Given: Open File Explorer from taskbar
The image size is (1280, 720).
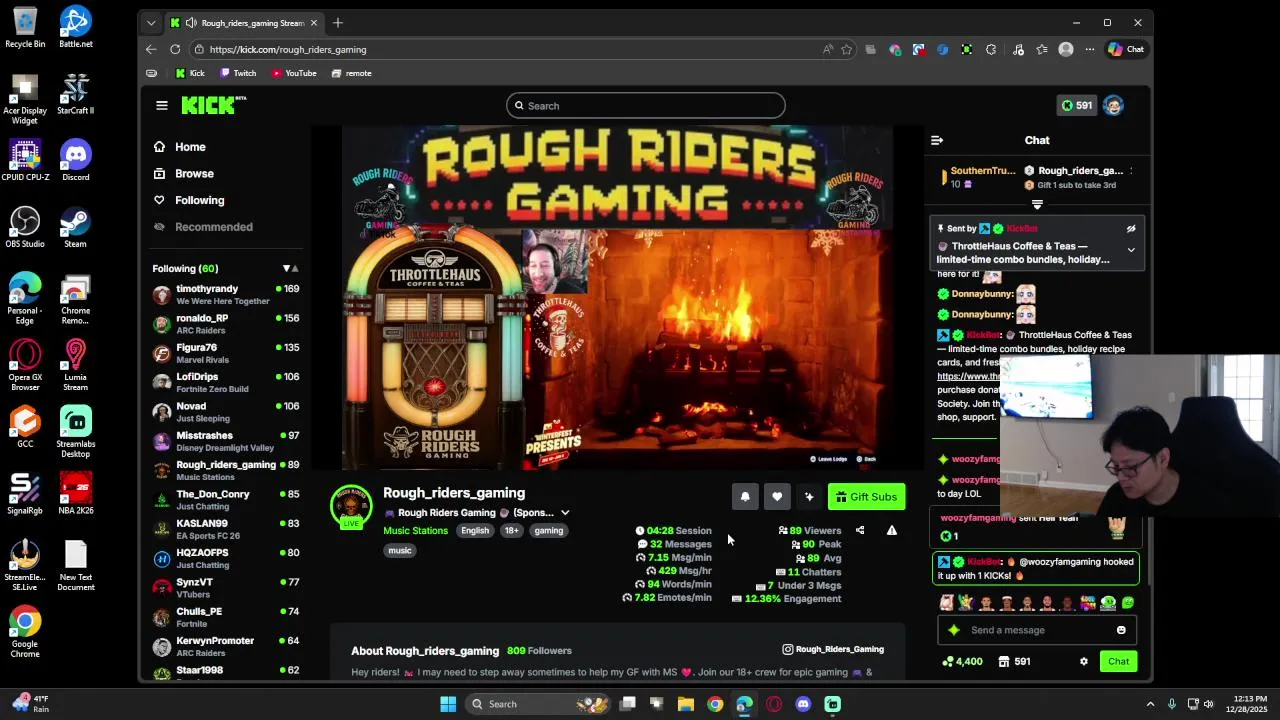Looking at the screenshot, I should [686, 704].
